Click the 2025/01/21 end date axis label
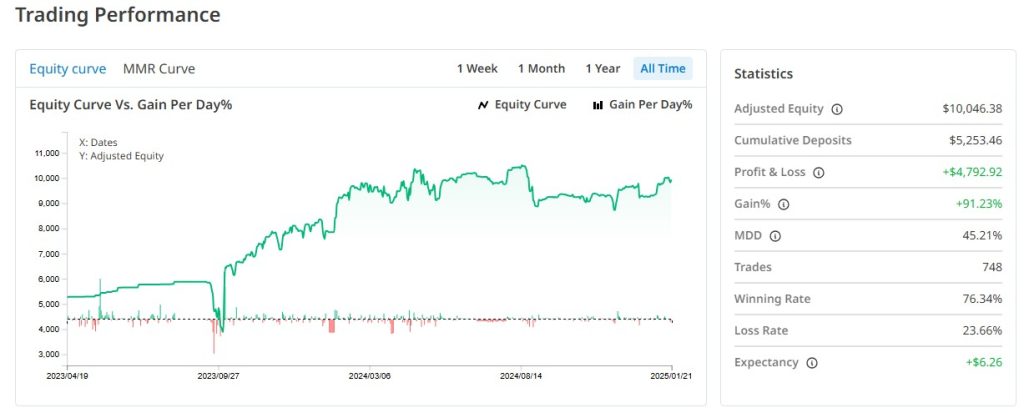This screenshot has width=1024, height=413. pos(670,378)
